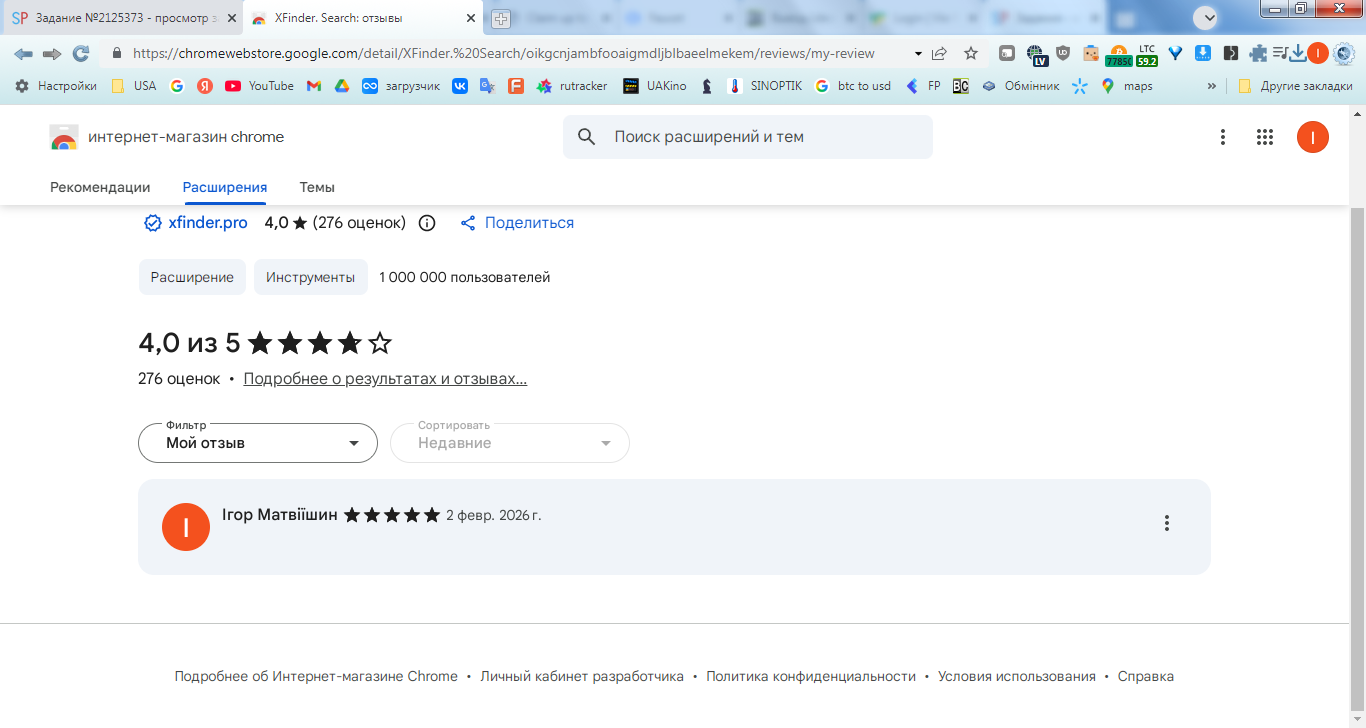Go back with the browser back arrow
1366x728 pixels.
click(23, 53)
